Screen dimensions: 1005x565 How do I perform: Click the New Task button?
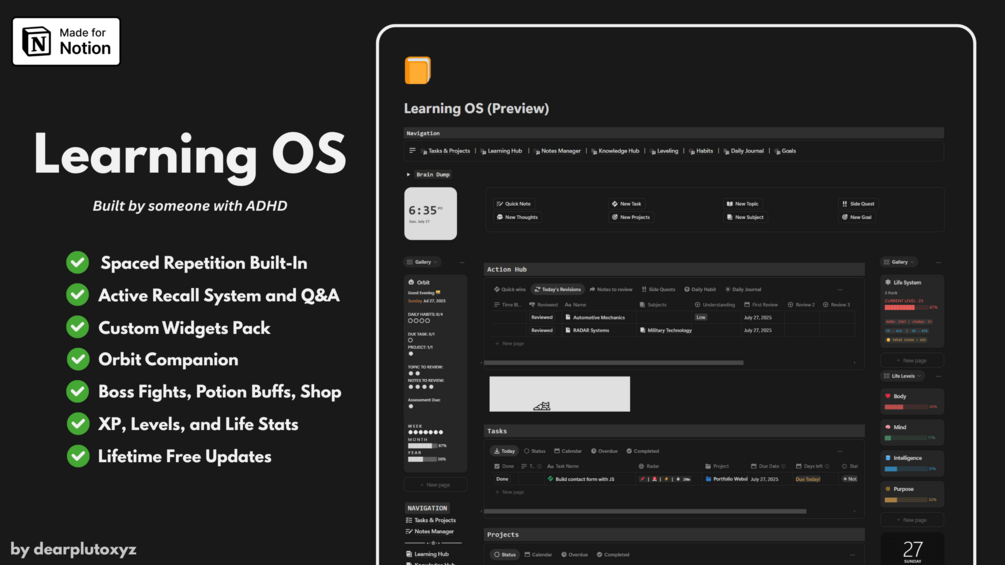tap(626, 204)
